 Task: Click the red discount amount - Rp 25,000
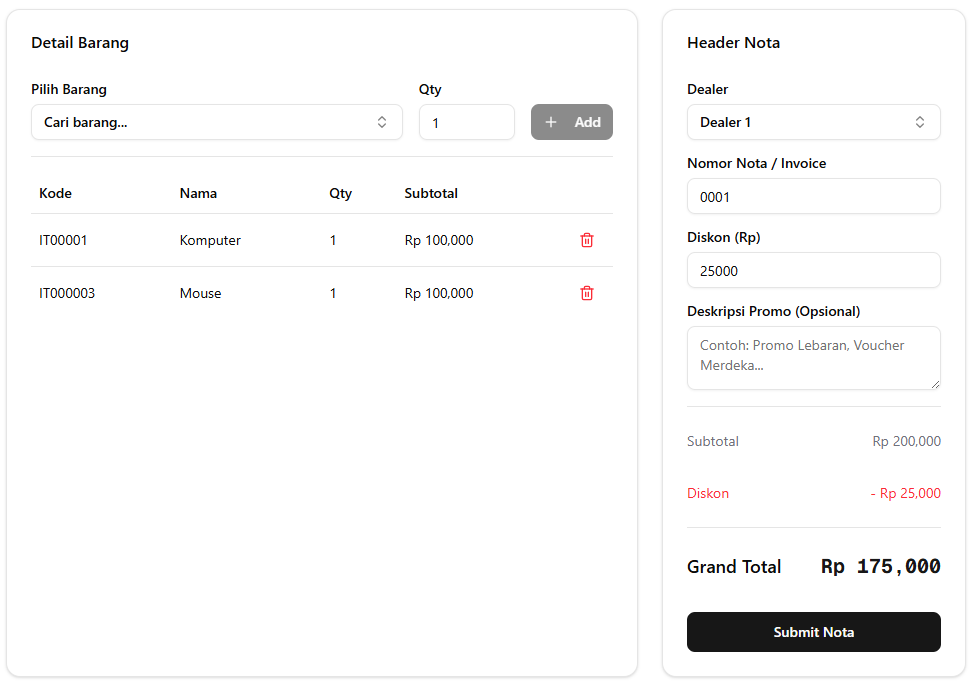click(905, 493)
